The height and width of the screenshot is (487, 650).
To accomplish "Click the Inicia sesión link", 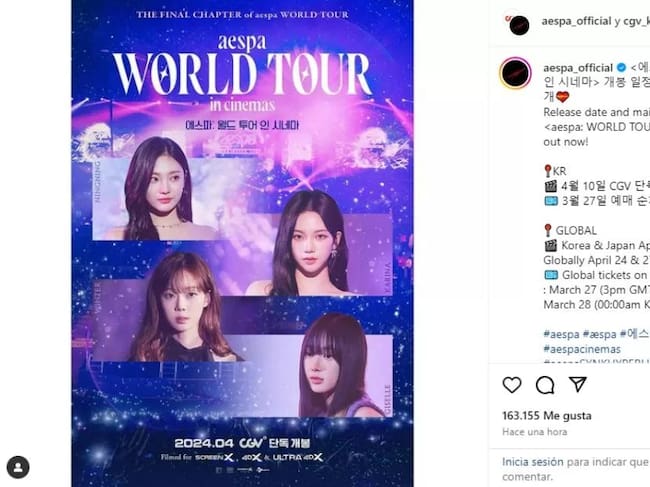I will [533, 462].
